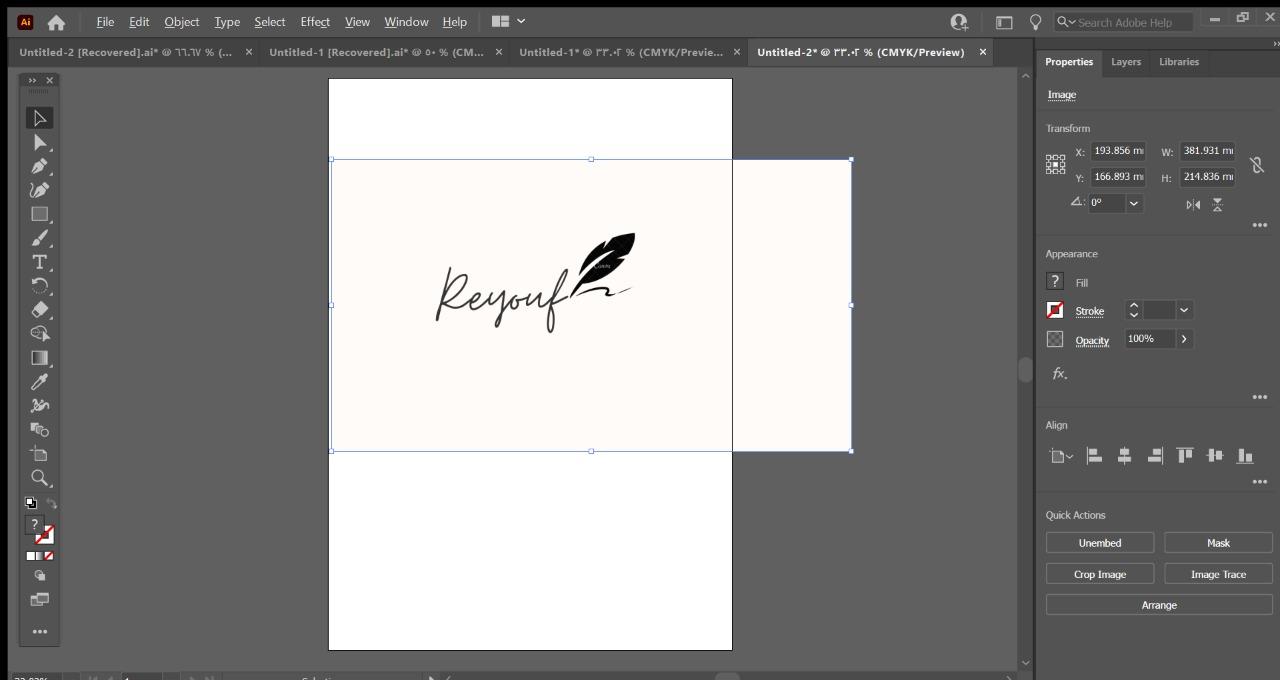The image size is (1280, 680).
Task: Click the Image Trace button
Action: [1218, 574]
